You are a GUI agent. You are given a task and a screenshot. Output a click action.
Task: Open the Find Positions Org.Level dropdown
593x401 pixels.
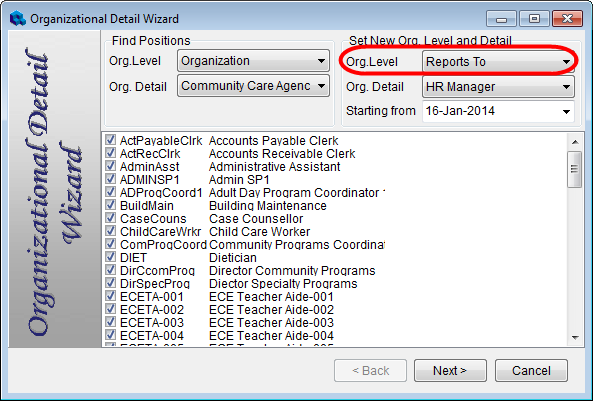pyautogui.click(x=253, y=61)
